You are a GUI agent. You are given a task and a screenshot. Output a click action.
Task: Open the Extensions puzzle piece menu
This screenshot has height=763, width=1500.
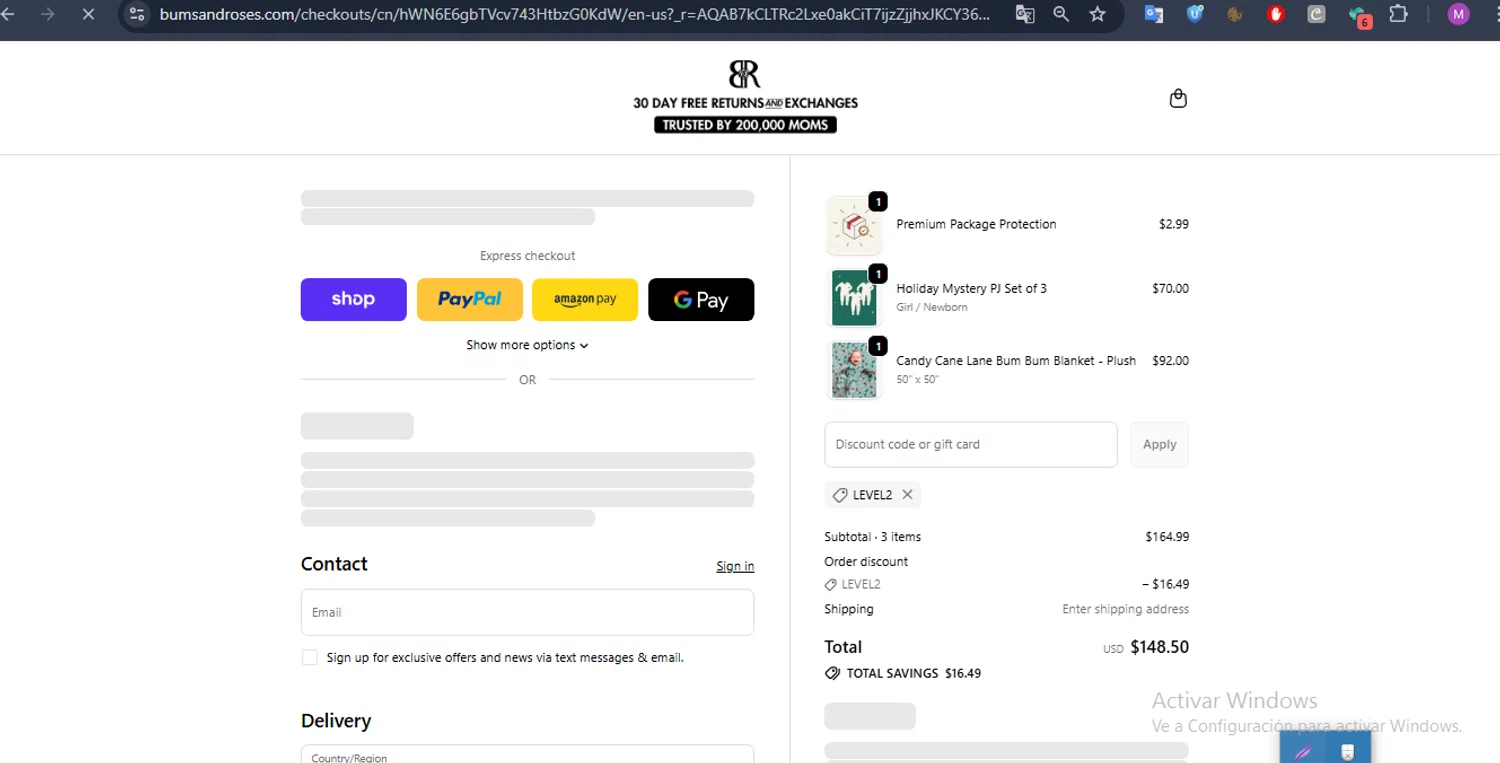(x=1399, y=14)
